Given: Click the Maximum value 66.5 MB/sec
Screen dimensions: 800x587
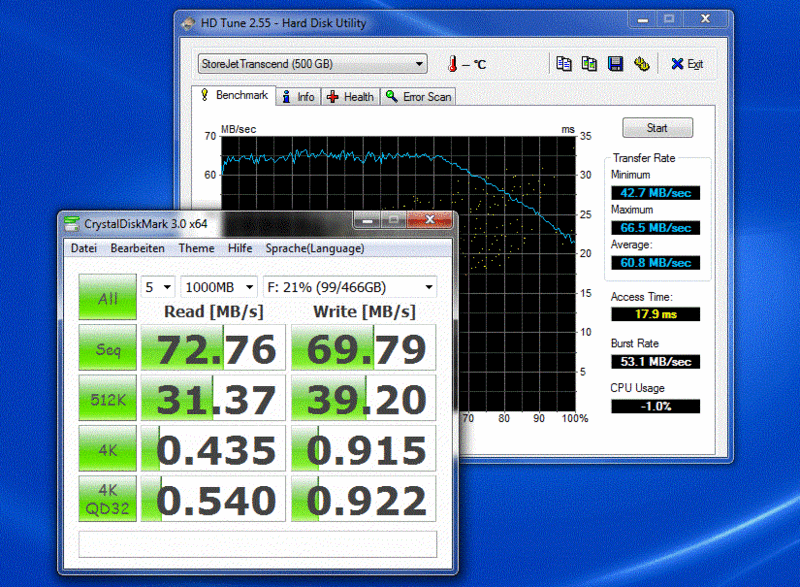Looking at the screenshot, I should (656, 228).
